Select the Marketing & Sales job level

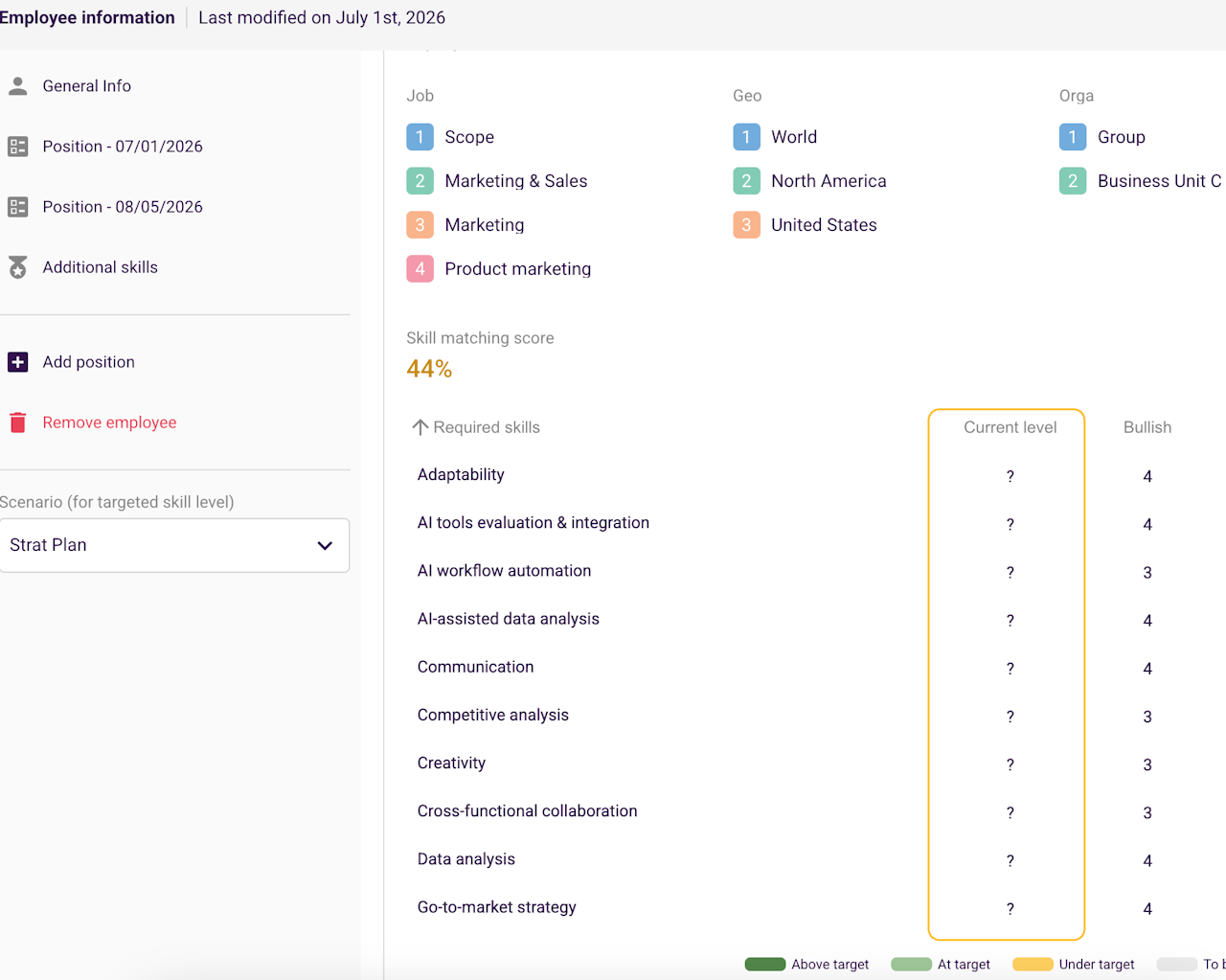coord(516,181)
